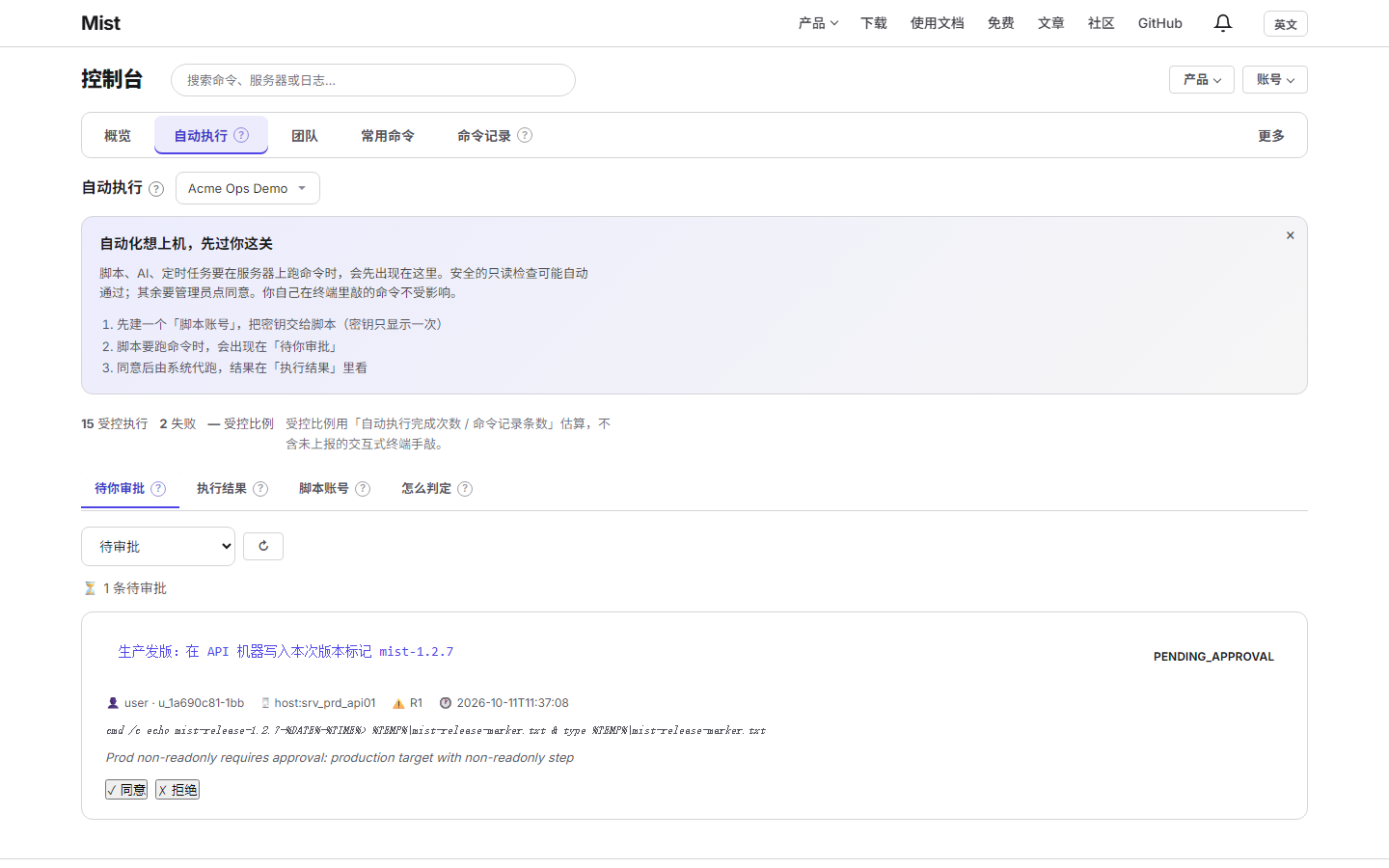Open the 生产发版 mist-1.2.7 request title
Viewport: 1389px width, 868px height.
click(286, 652)
